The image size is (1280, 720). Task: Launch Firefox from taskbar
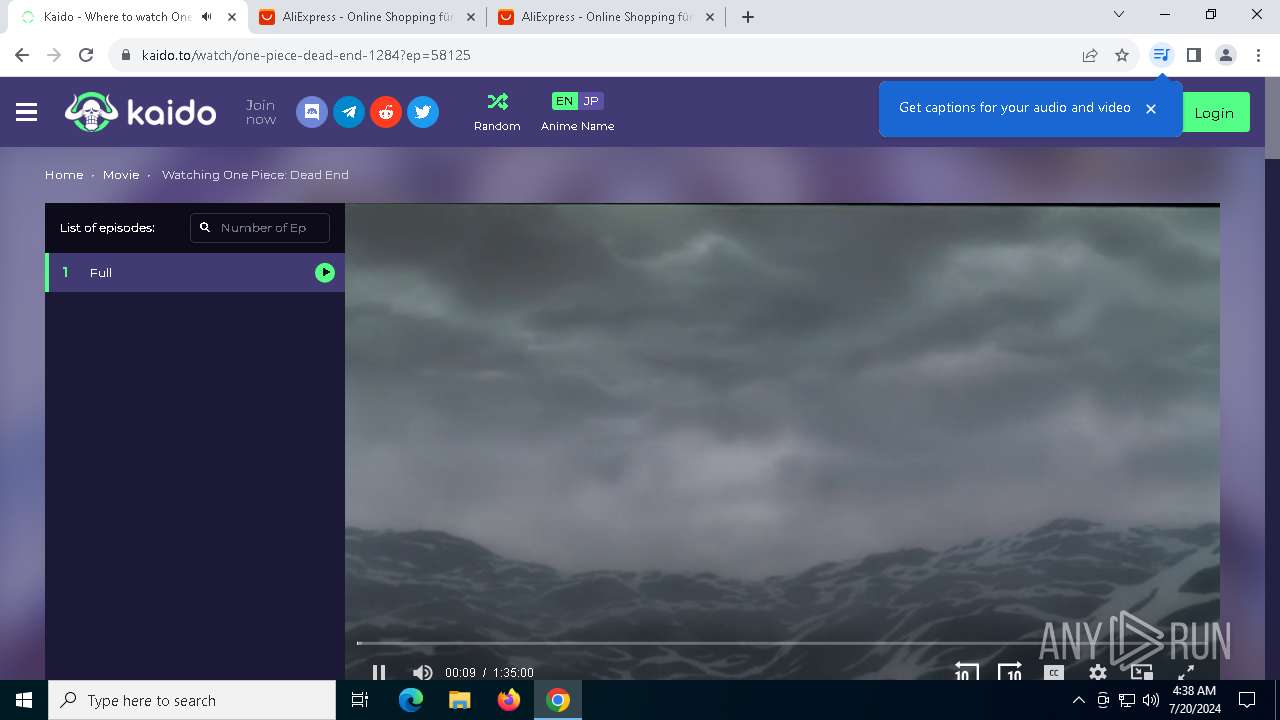point(508,700)
